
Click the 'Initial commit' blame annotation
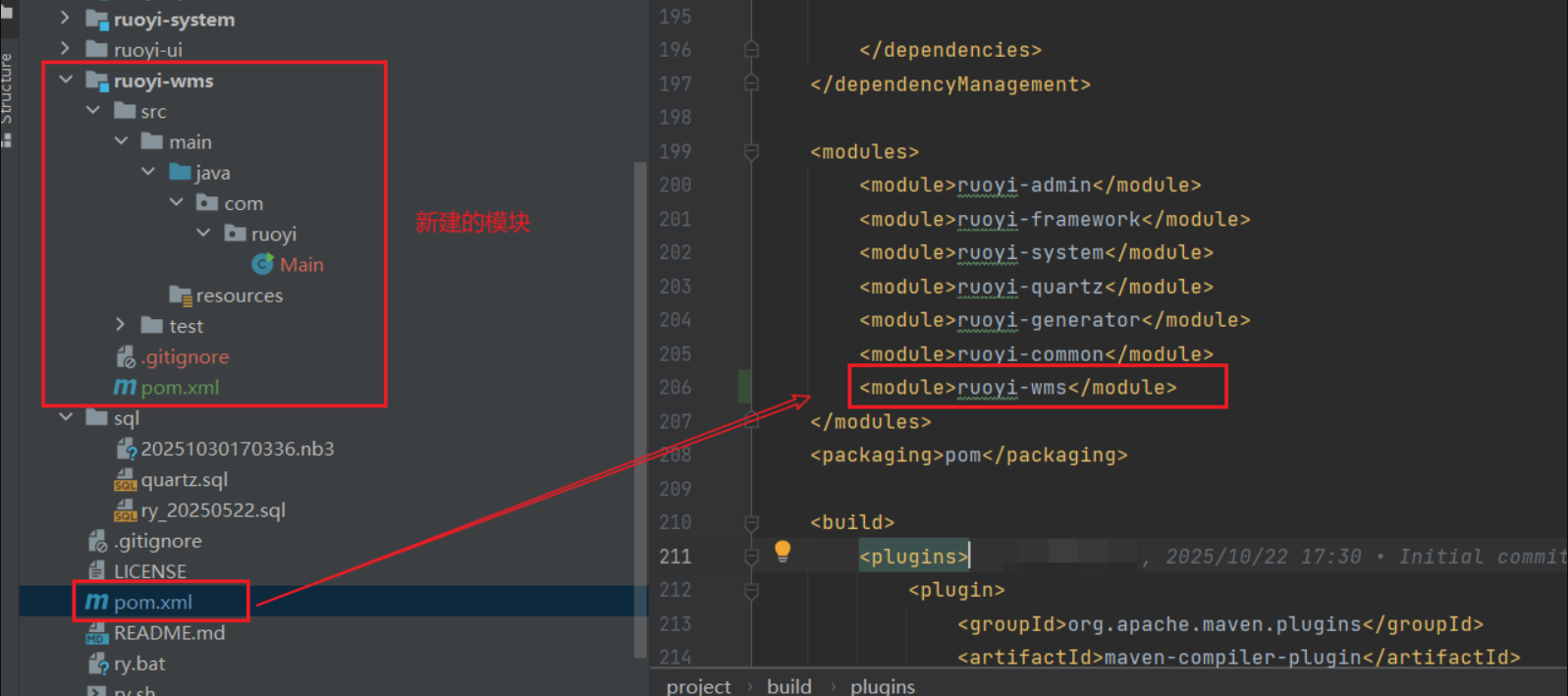[x=1482, y=557]
